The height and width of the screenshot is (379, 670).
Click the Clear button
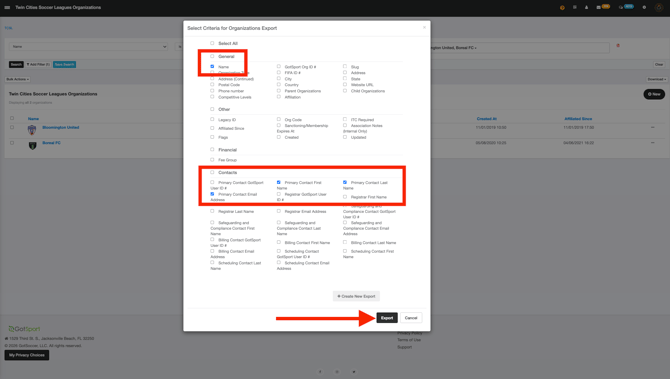(x=659, y=65)
